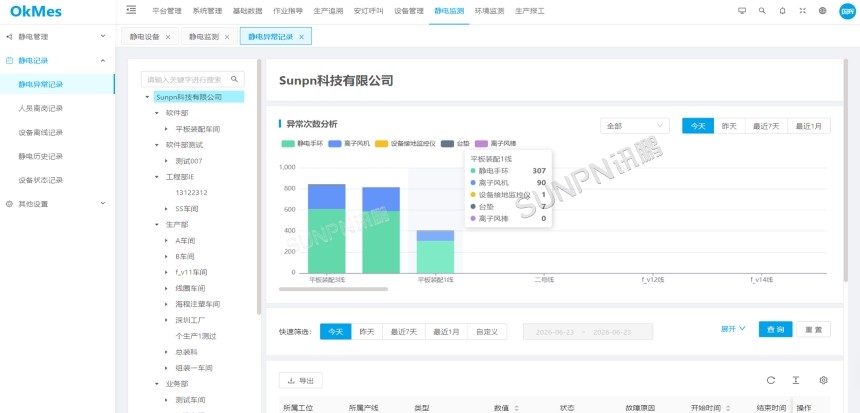Open the user avatar menu
The width and height of the screenshot is (860, 413).
tap(847, 11)
